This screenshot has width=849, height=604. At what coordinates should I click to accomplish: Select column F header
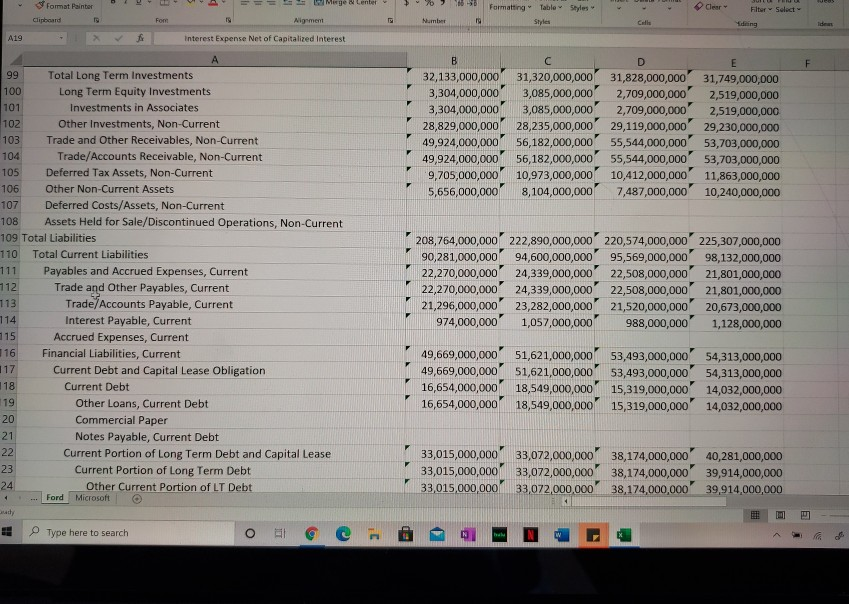pos(808,63)
